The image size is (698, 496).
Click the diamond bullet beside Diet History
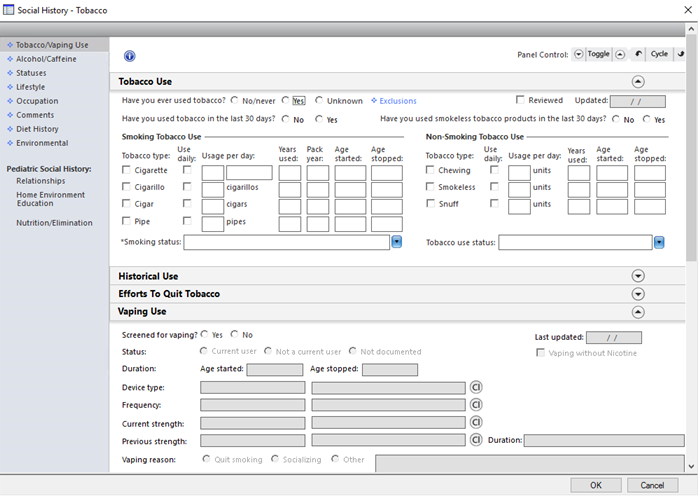(10, 129)
